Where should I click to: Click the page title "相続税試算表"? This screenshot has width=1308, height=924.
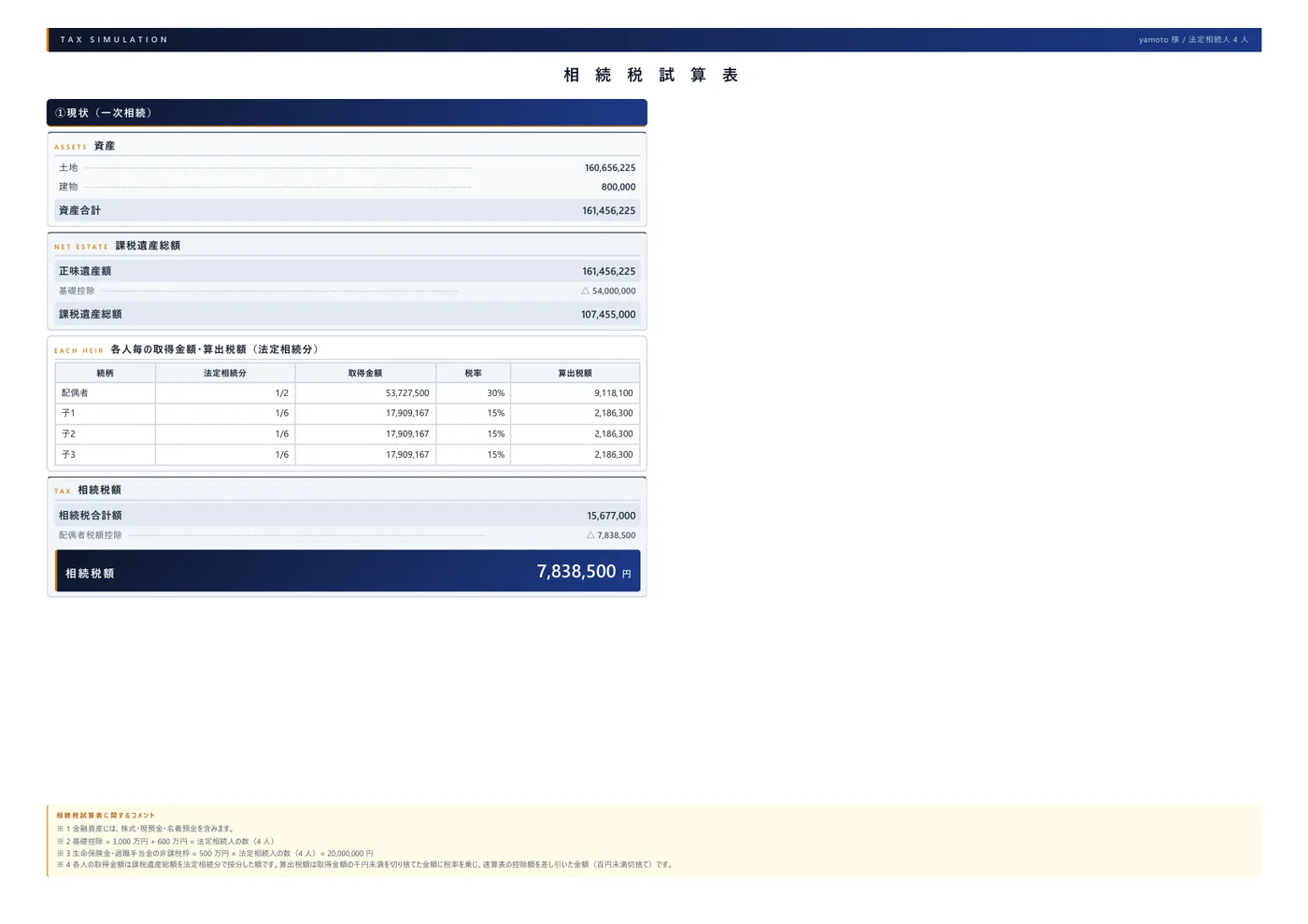[x=652, y=75]
